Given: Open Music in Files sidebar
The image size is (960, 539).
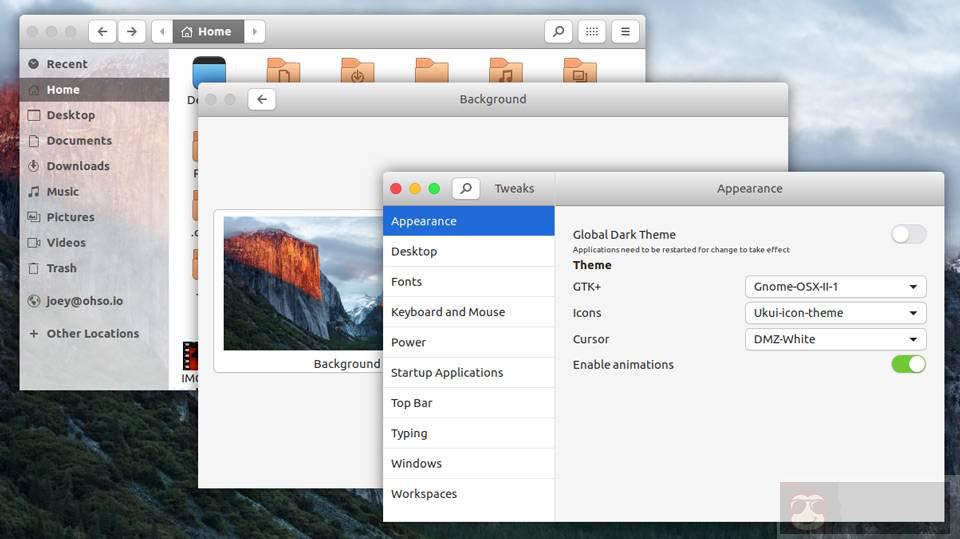Looking at the screenshot, I should pyautogui.click(x=94, y=192).
